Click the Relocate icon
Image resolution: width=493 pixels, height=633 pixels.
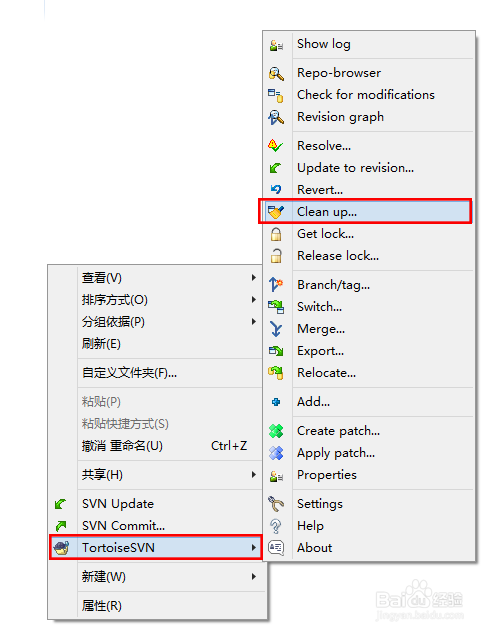pyautogui.click(x=276, y=373)
